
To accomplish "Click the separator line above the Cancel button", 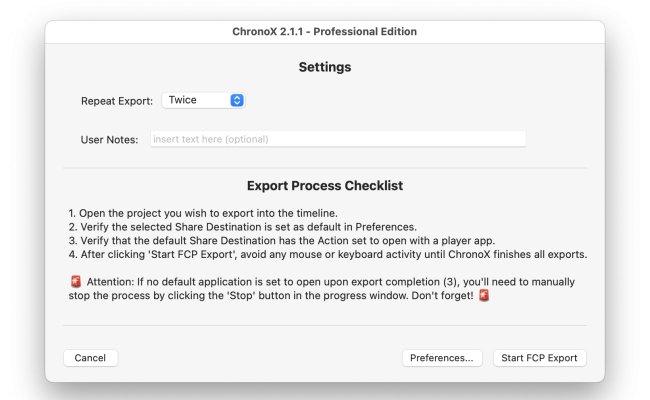I will pyautogui.click(x=325, y=325).
